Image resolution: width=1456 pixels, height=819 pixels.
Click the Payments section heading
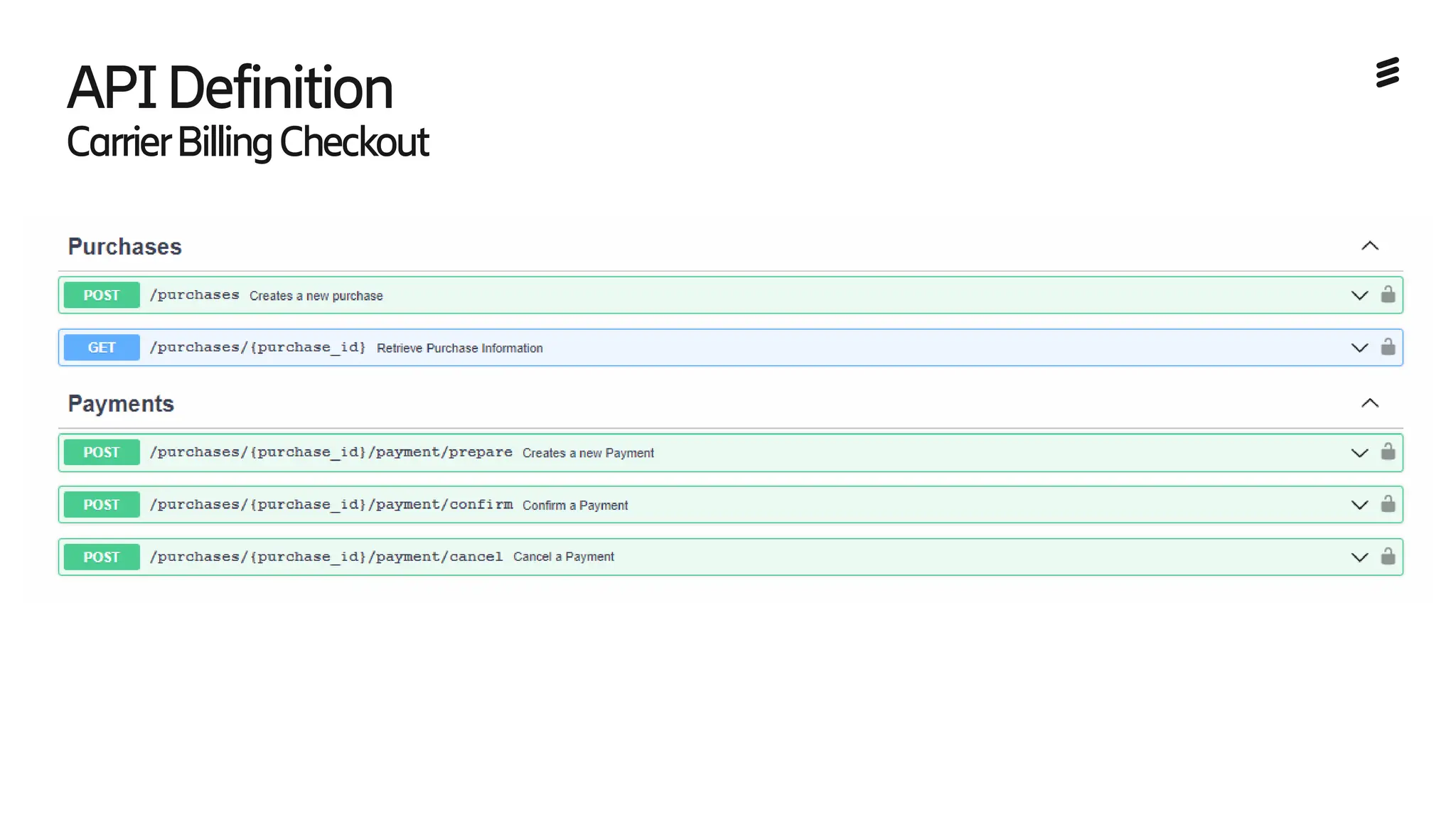click(x=121, y=404)
